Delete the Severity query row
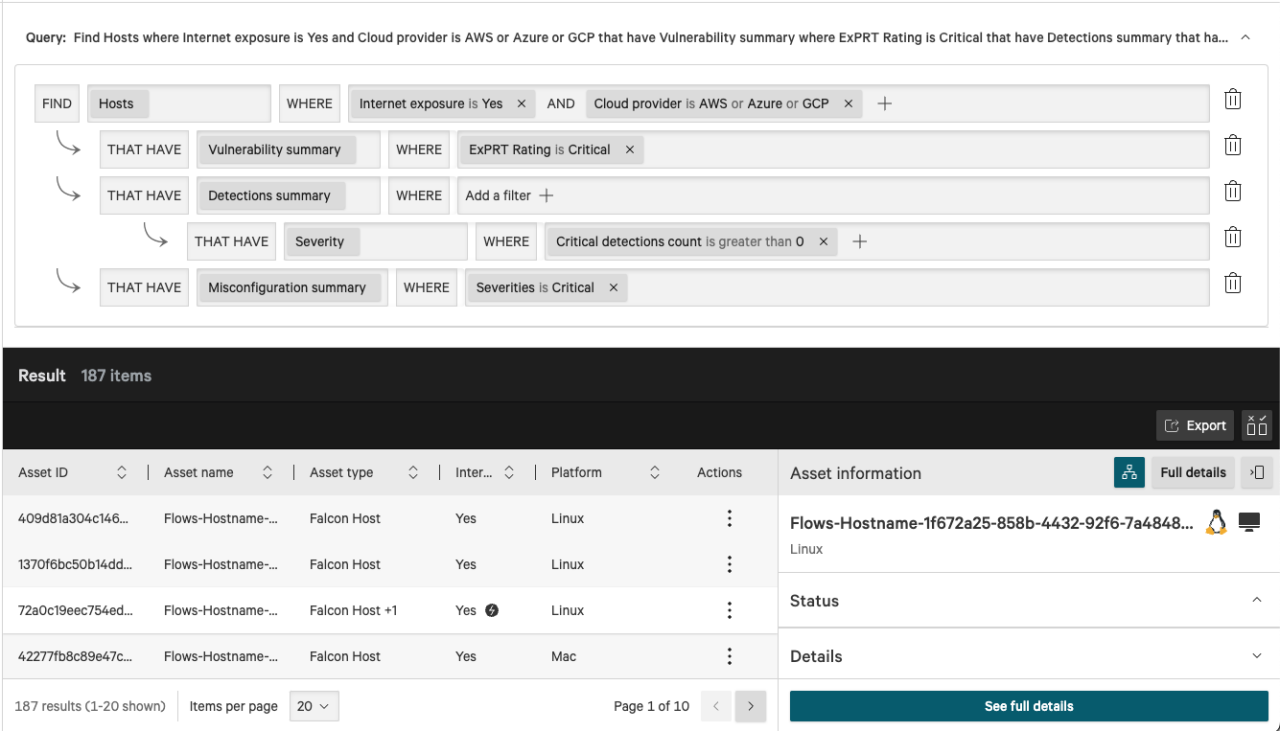This screenshot has height=731, width=1280. pyautogui.click(x=1233, y=238)
